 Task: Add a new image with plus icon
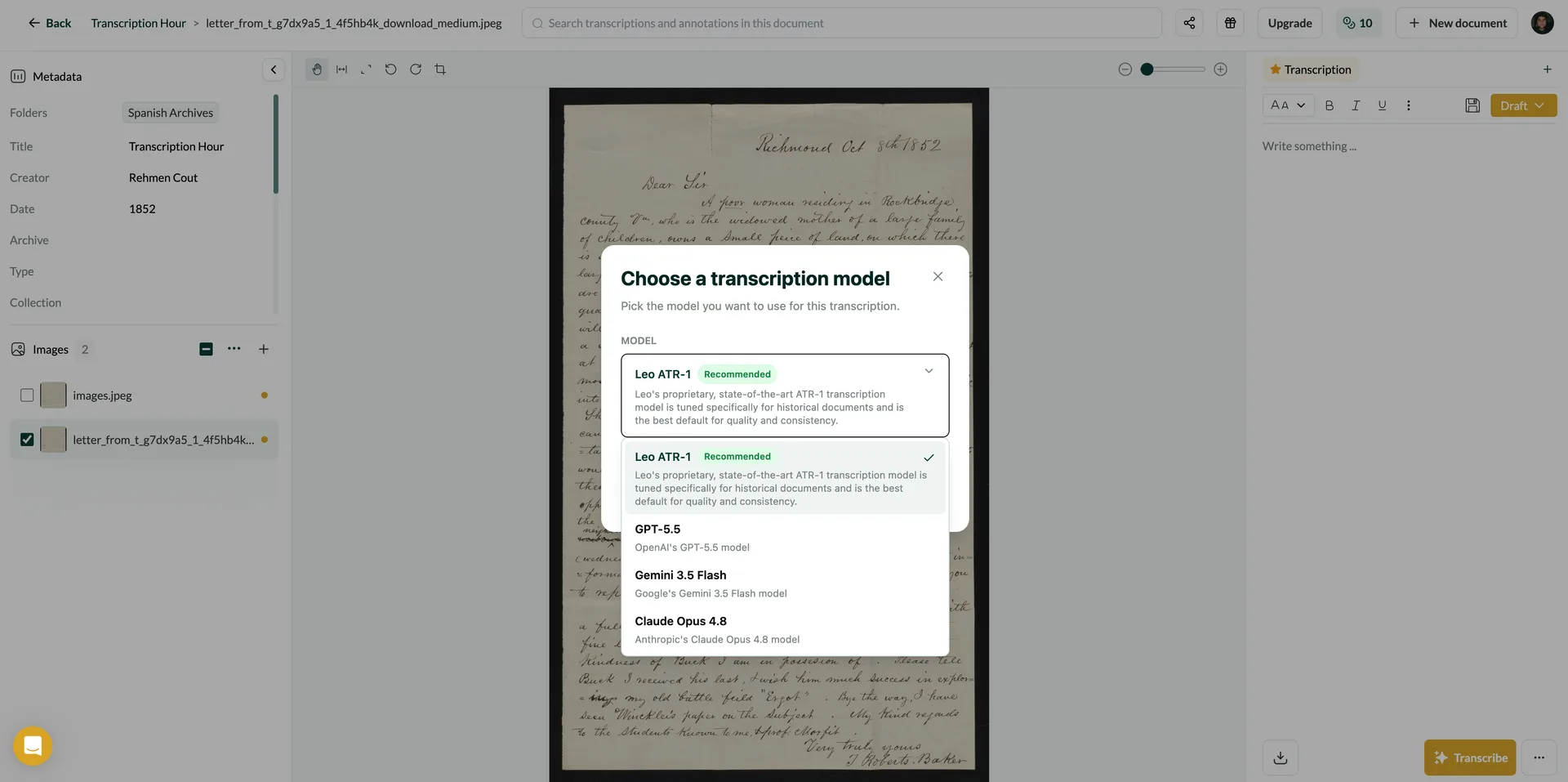(264, 349)
